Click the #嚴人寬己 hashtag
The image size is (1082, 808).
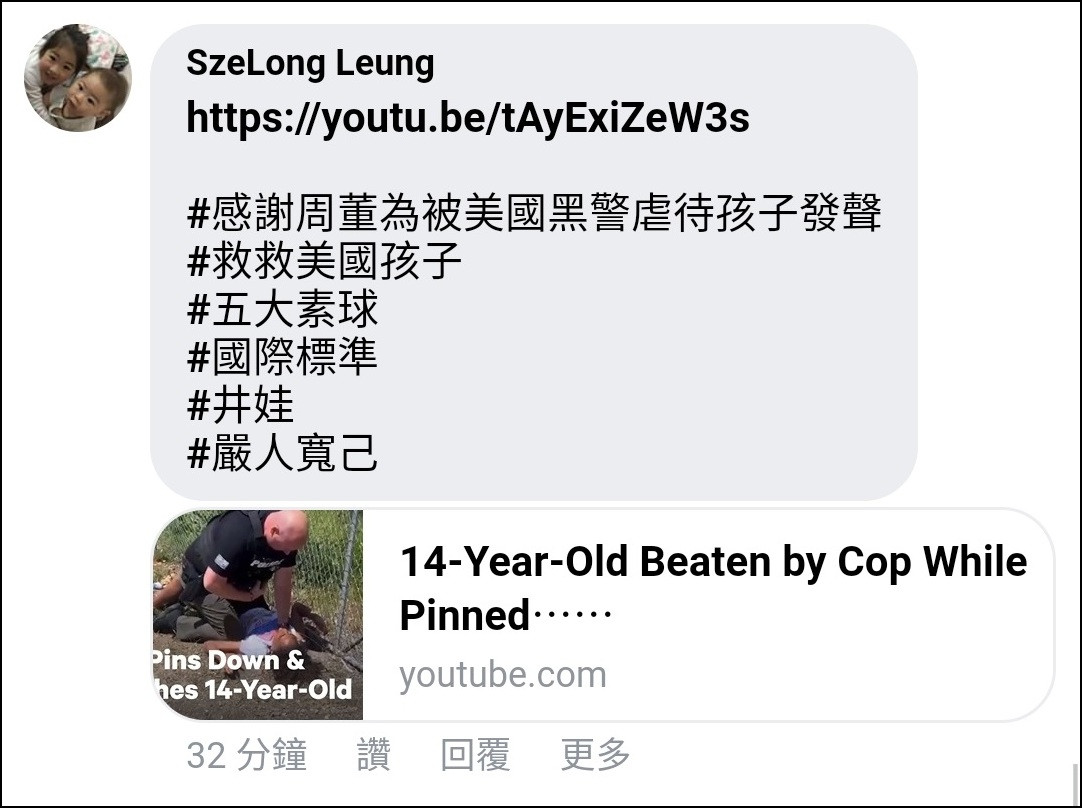(282, 453)
